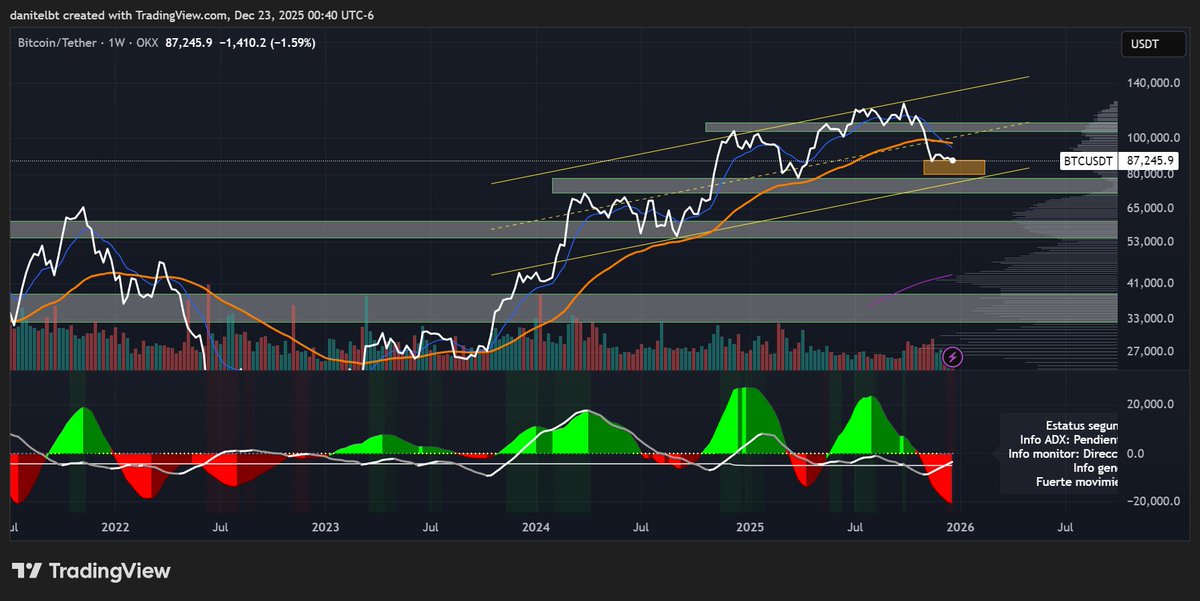Click the 2022 label on time axis
This screenshot has width=1200, height=601.
[116, 526]
